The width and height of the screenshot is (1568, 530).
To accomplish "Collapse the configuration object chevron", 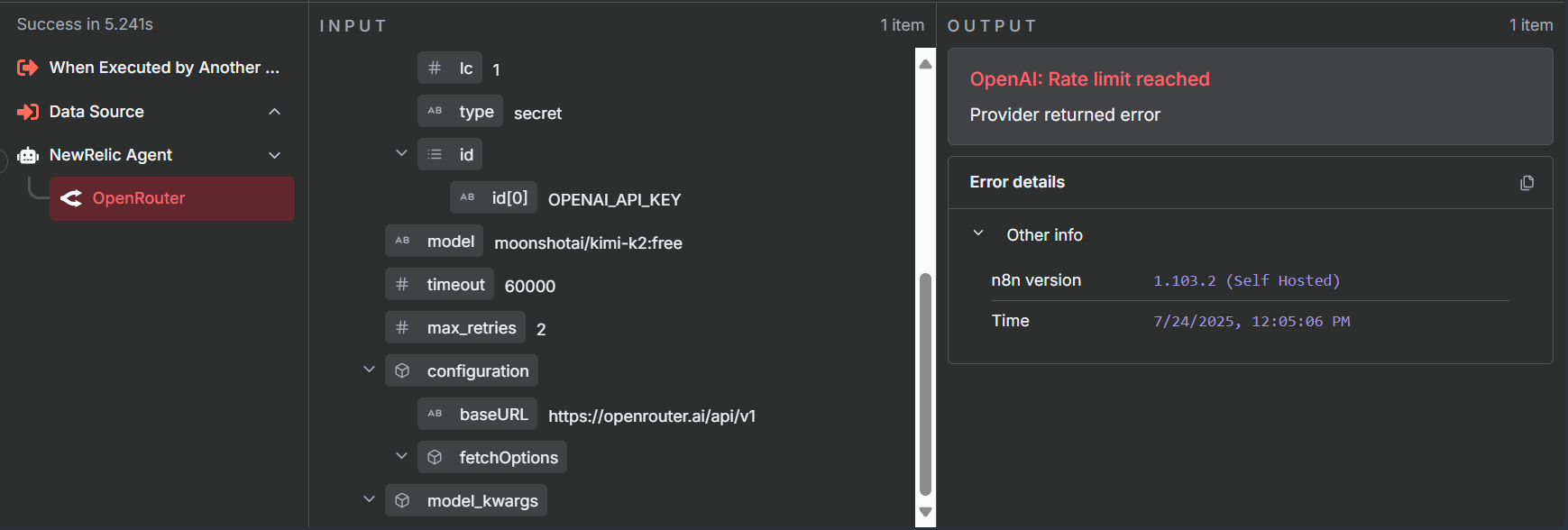I will coord(369,370).
